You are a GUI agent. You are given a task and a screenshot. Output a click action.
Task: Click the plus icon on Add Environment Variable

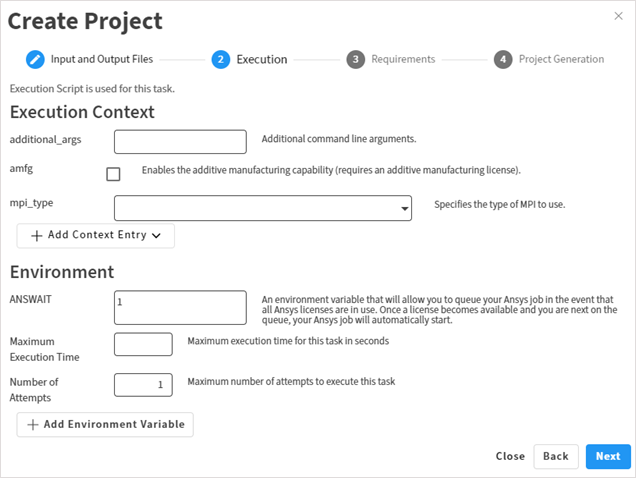coord(33,424)
